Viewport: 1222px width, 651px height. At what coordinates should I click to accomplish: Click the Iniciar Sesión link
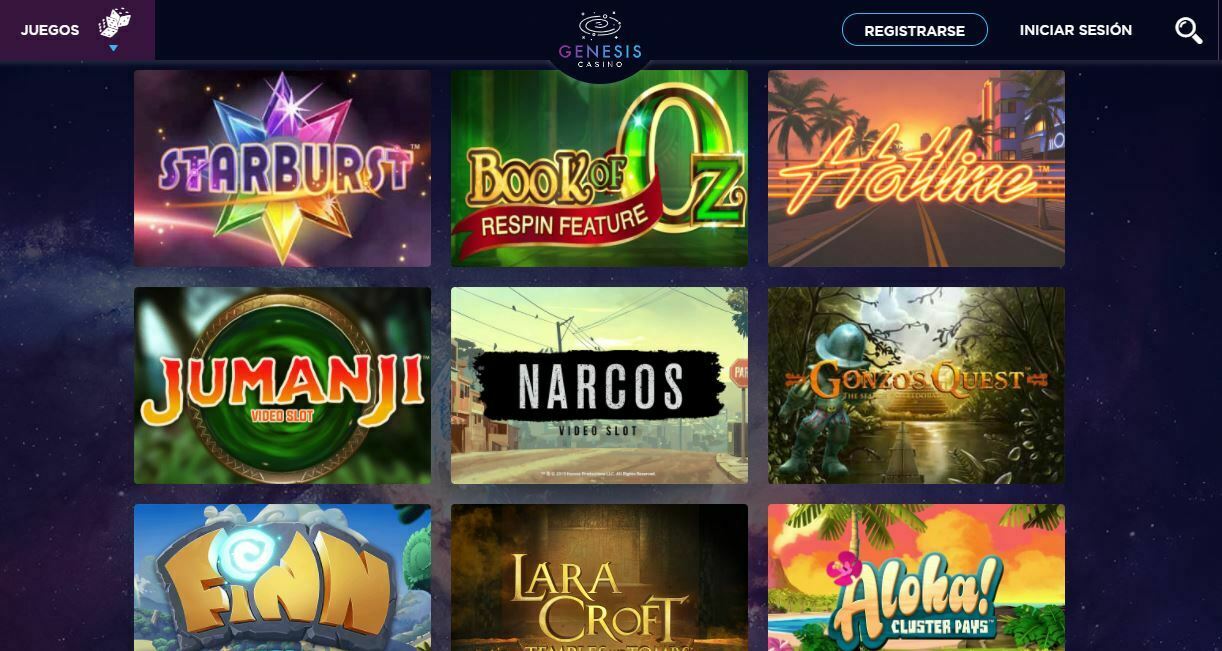(1075, 30)
